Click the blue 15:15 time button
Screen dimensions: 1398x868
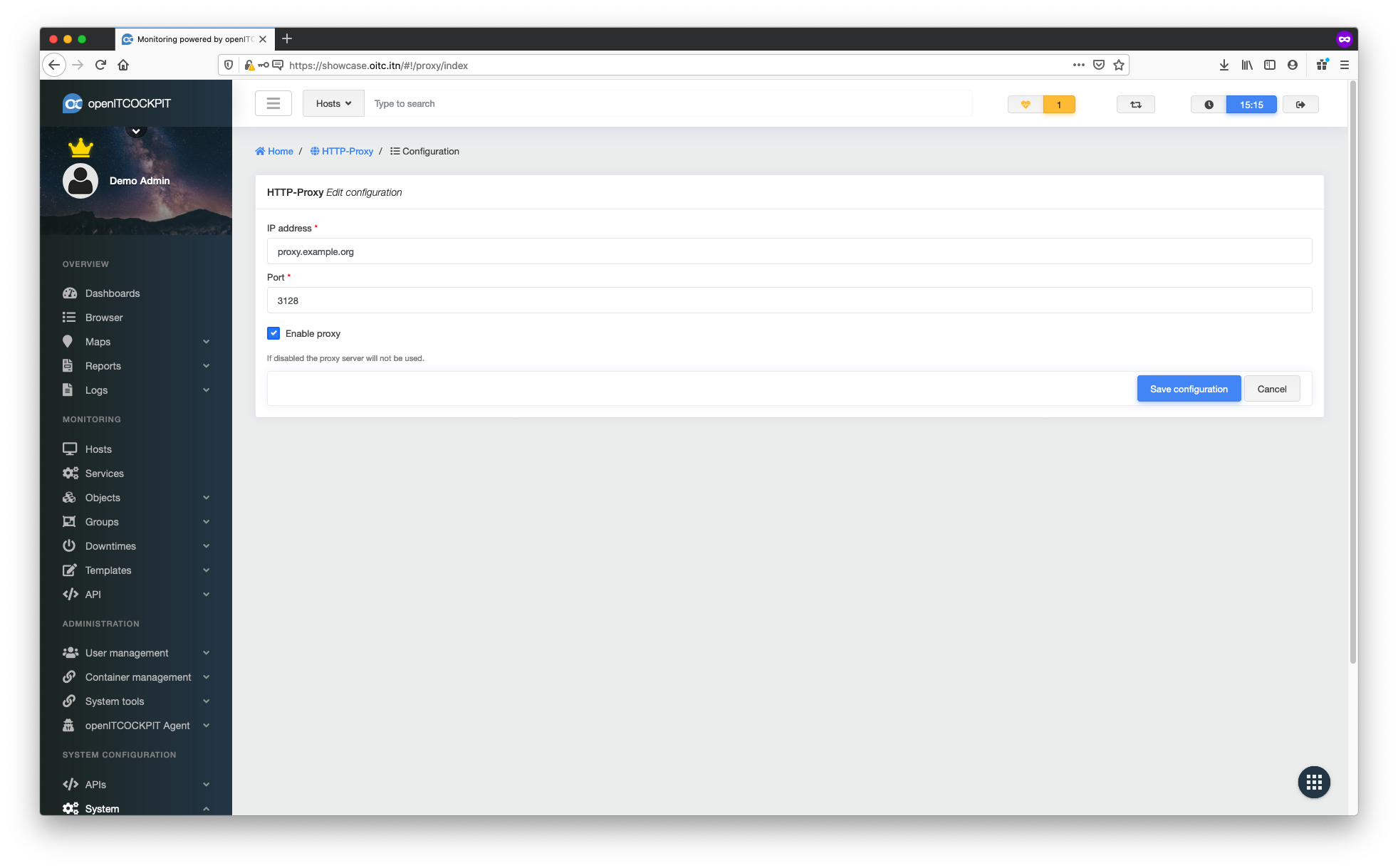click(x=1251, y=105)
